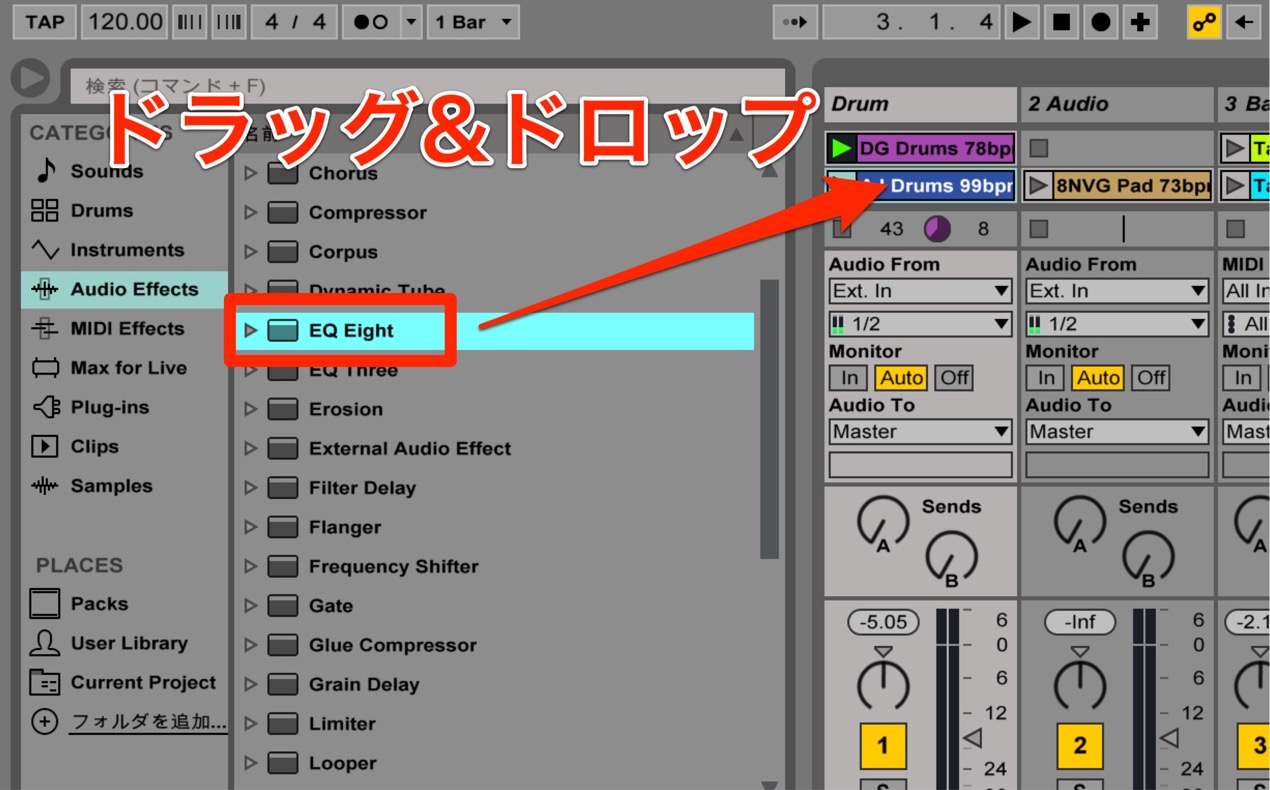
Task: Set Drum track Monitor to In
Action: pyautogui.click(x=848, y=377)
